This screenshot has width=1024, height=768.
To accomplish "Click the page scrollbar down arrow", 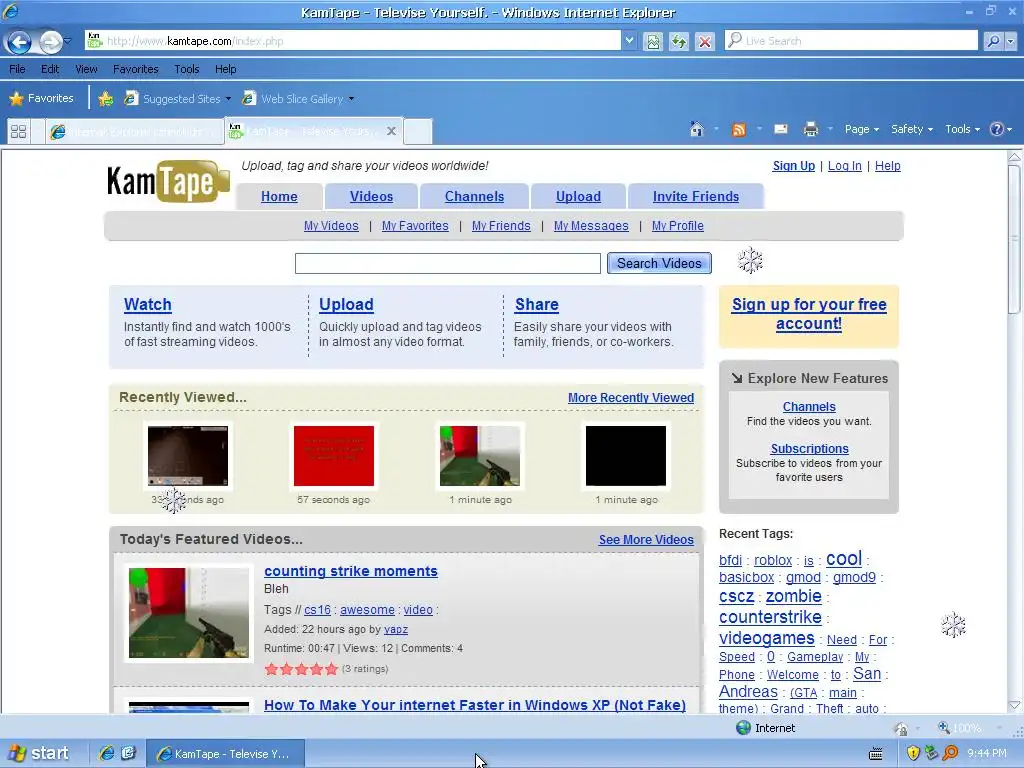I will click(1015, 705).
